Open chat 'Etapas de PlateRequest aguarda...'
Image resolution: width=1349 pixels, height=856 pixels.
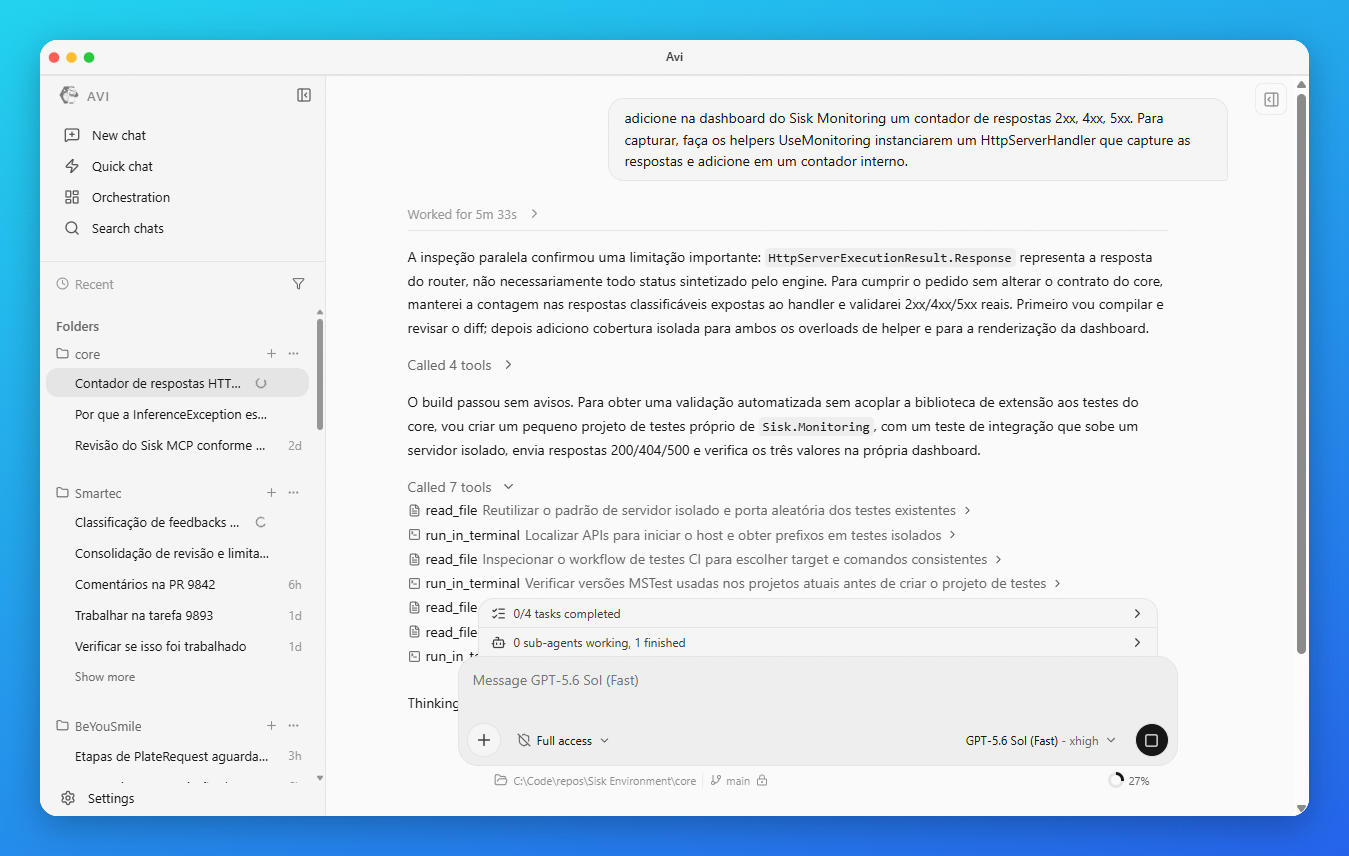point(177,756)
